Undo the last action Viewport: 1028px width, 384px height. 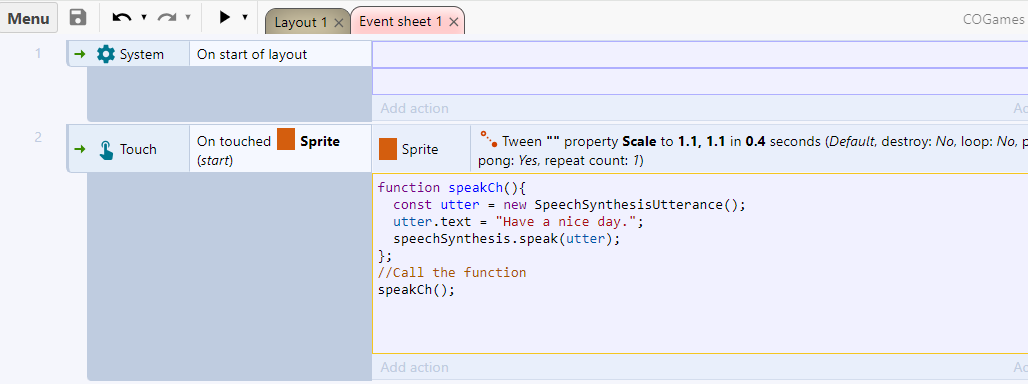click(122, 18)
